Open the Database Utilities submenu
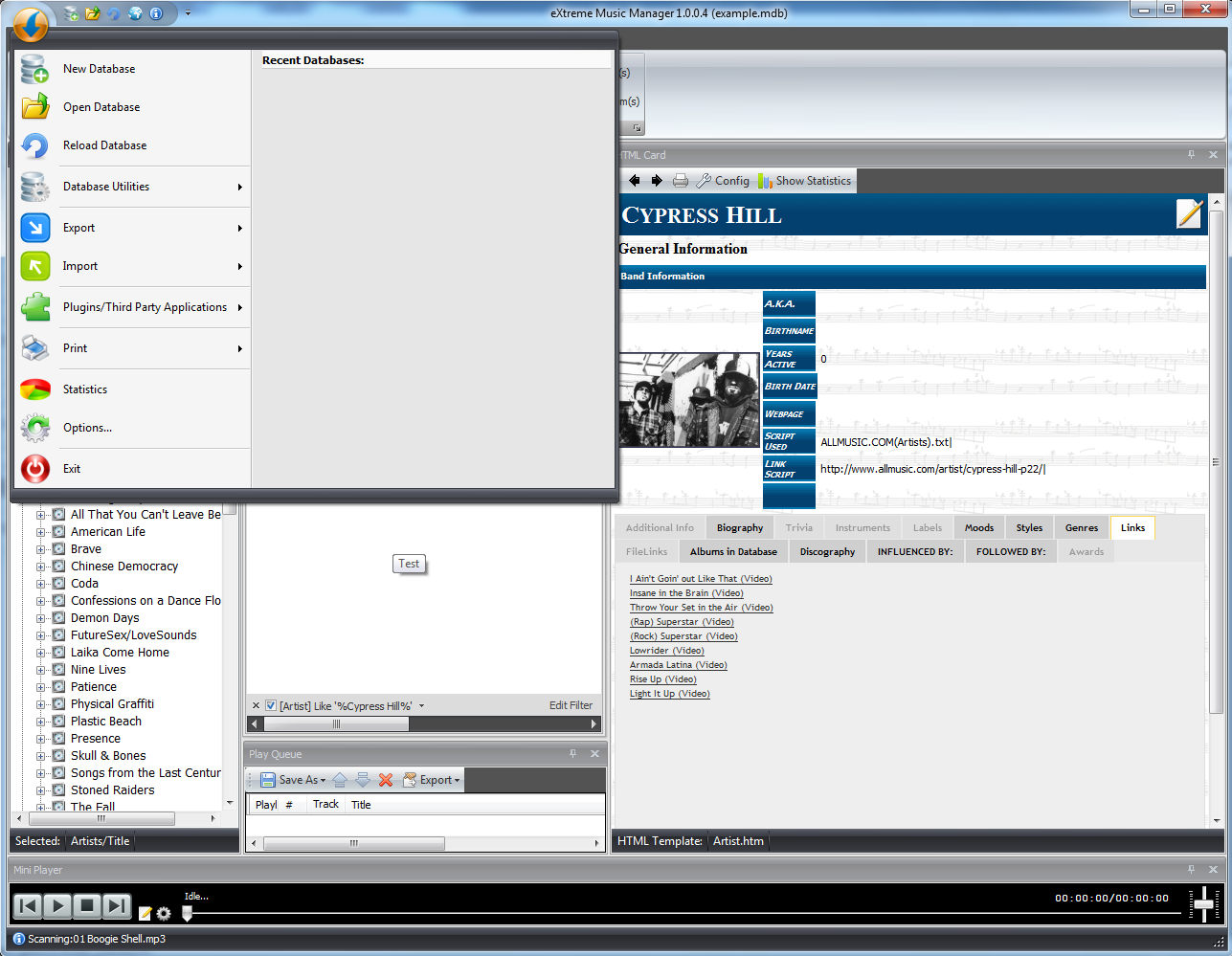The width and height of the screenshot is (1232, 956). click(x=134, y=187)
